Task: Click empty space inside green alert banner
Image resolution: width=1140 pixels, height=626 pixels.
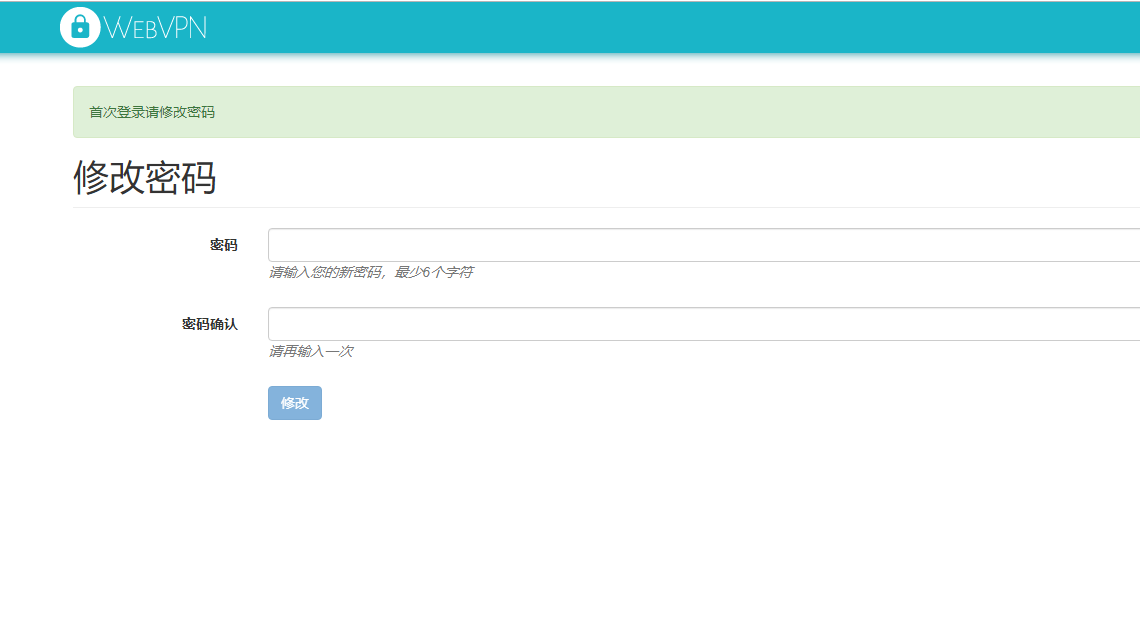Action: [650, 112]
